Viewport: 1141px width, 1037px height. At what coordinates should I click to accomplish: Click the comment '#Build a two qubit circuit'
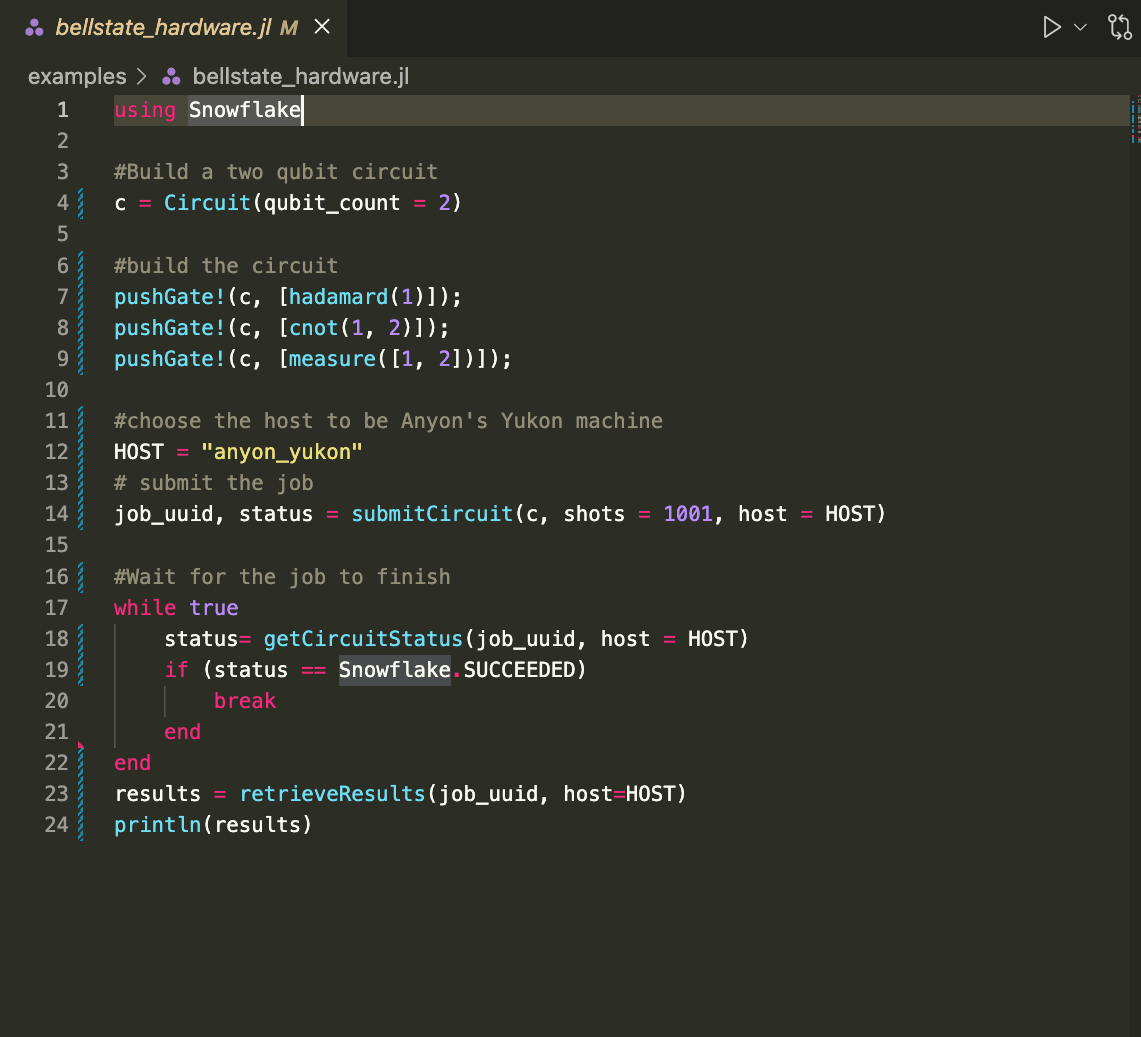(276, 172)
